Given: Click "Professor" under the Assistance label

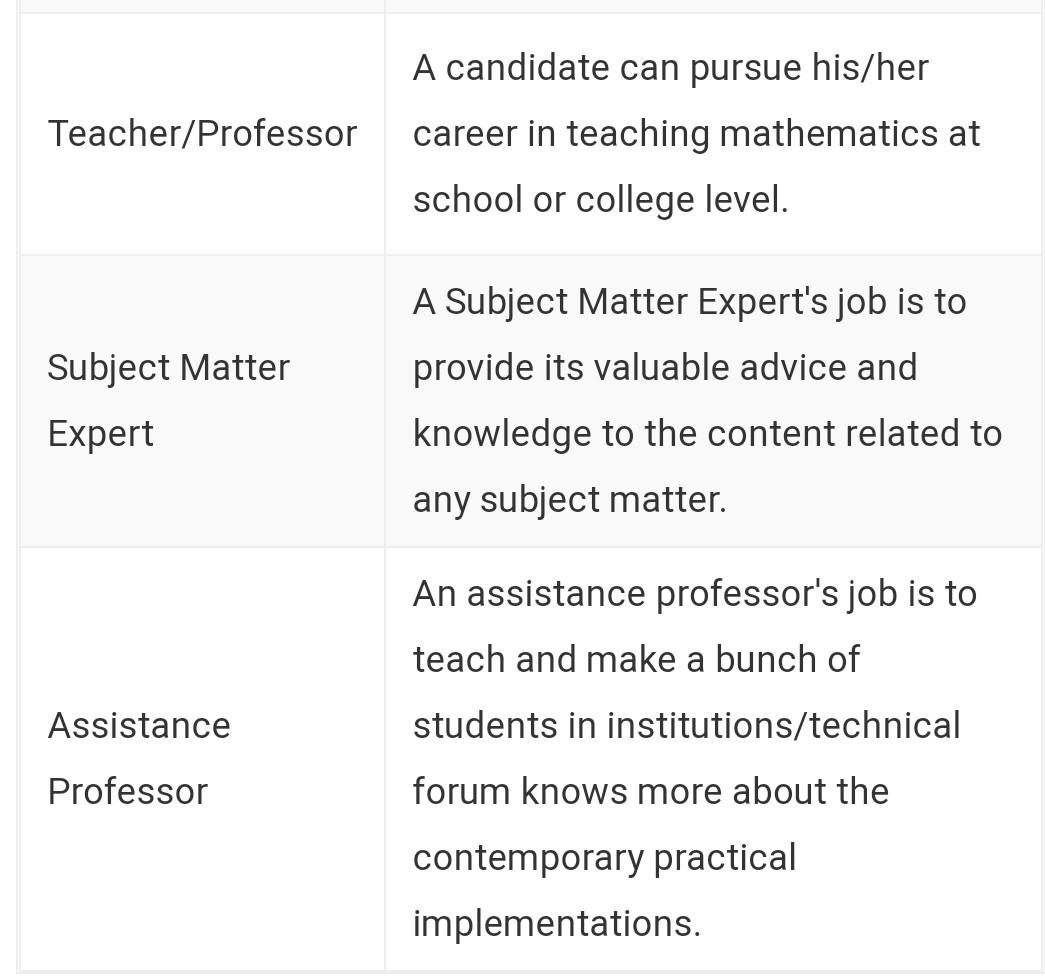Looking at the screenshot, I should point(127,792).
